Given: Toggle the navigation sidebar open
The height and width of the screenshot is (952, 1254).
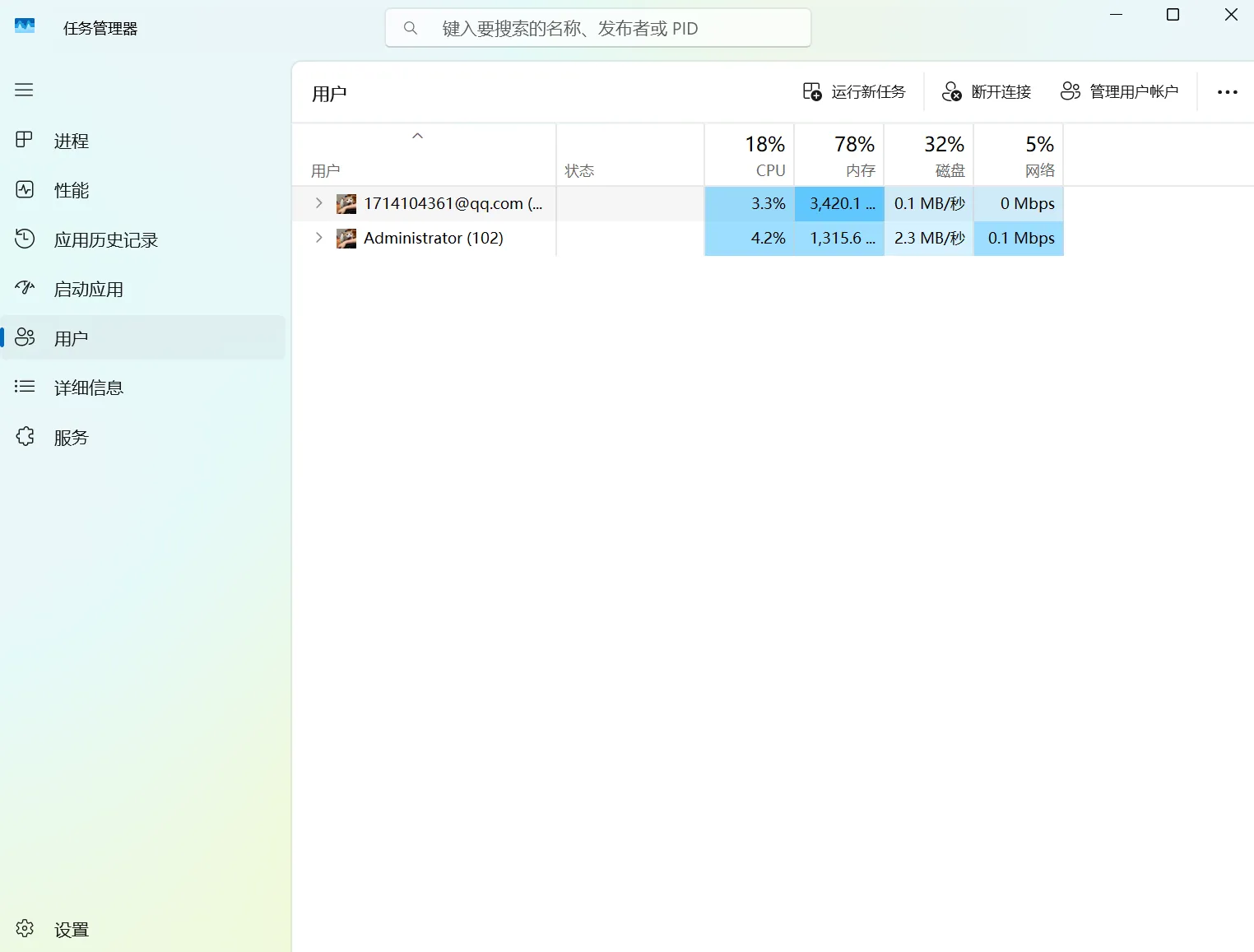Looking at the screenshot, I should 24,90.
